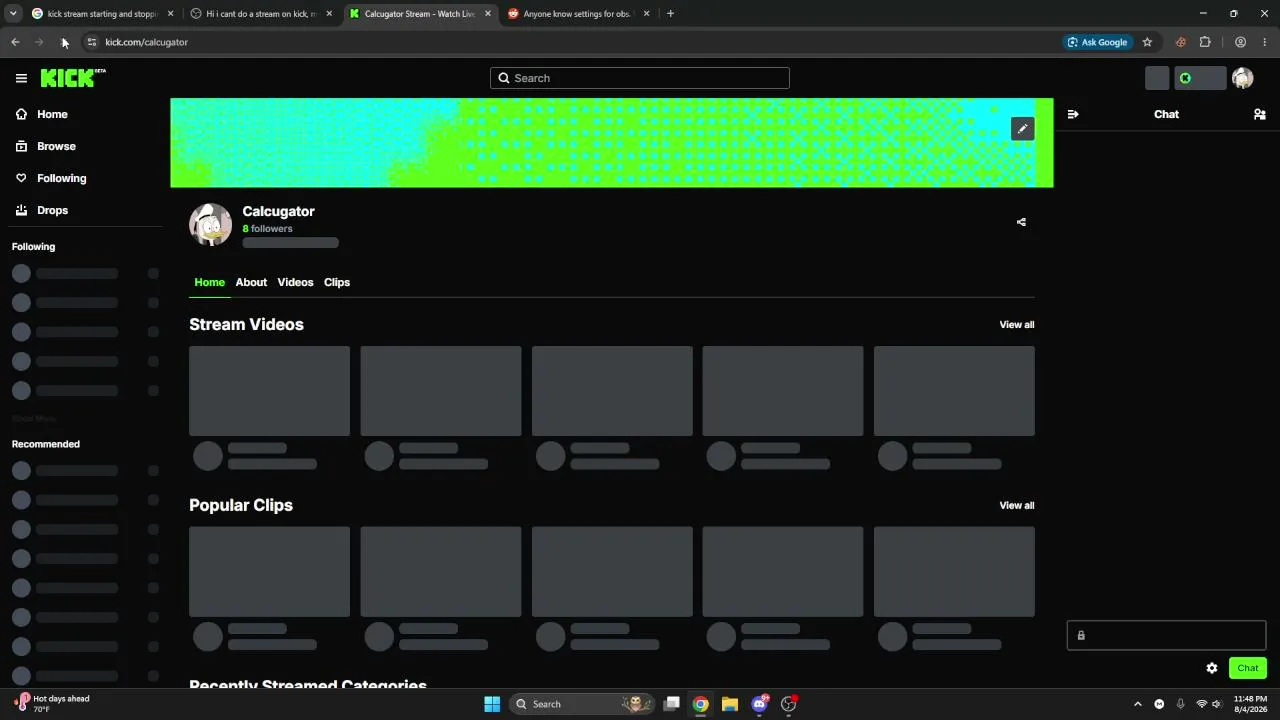This screenshot has width=1280, height=720.
Task: Open the OBS icon on the taskbar
Action: click(789, 704)
